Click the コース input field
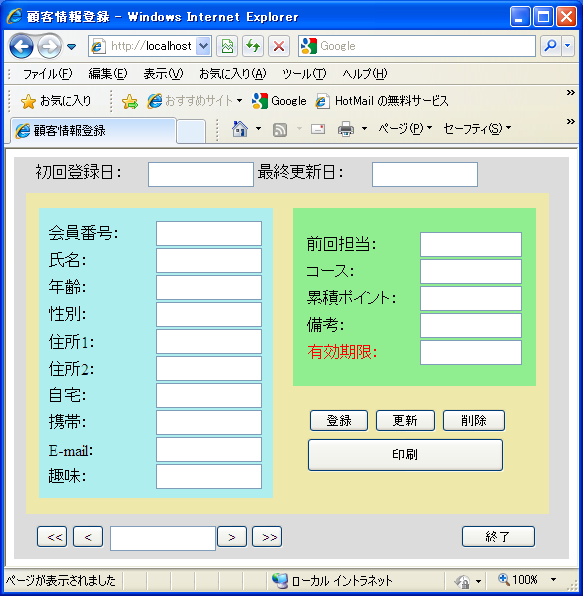Image resolution: width=583 pixels, height=596 pixels. point(471,272)
